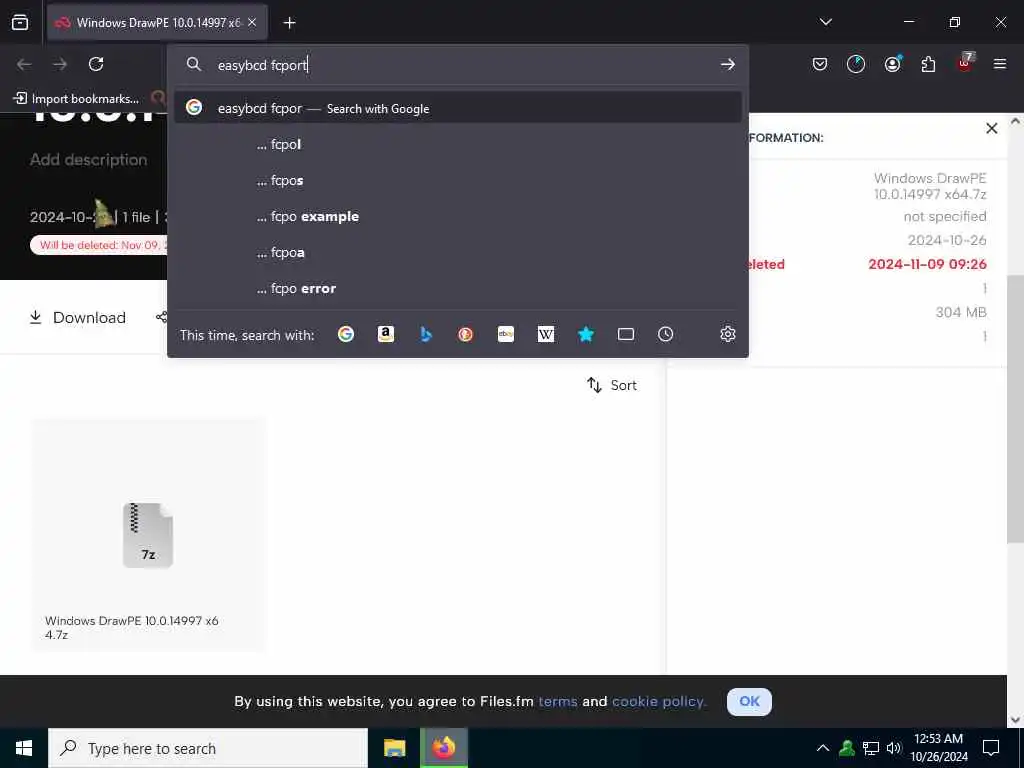Open the circular timer extension icon
1024x768 pixels.
click(x=856, y=64)
